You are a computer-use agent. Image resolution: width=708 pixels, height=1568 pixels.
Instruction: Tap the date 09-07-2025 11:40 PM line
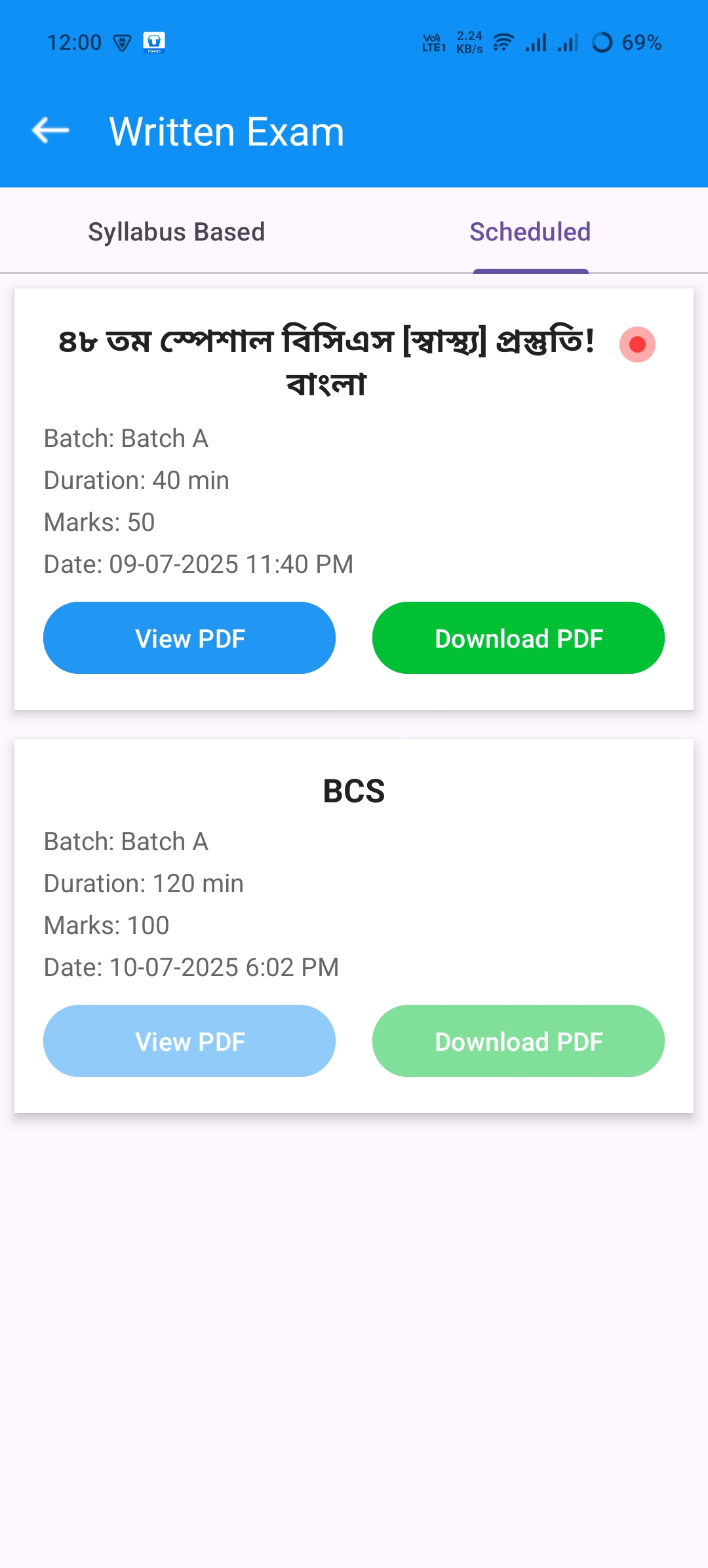click(199, 564)
